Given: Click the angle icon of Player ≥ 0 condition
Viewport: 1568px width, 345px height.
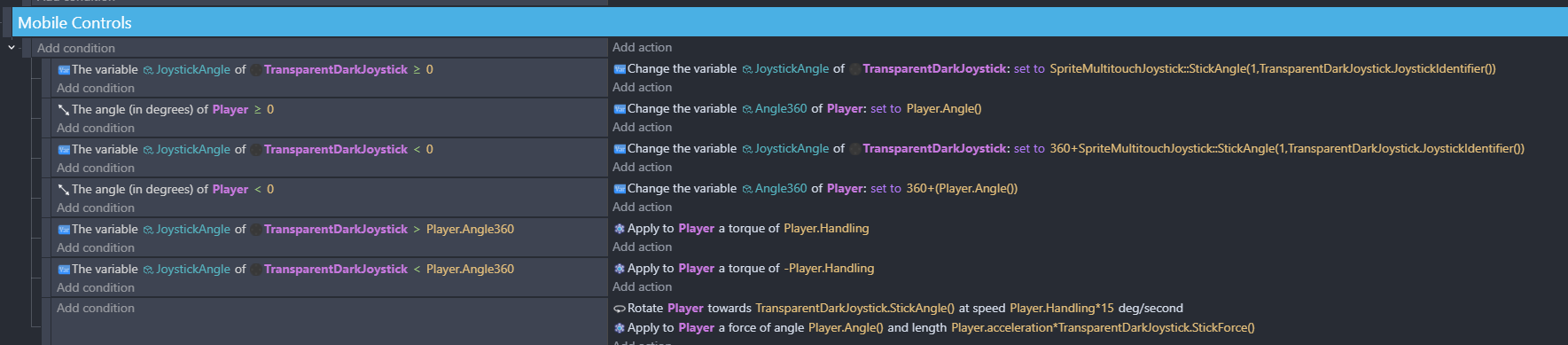Looking at the screenshot, I should (x=64, y=110).
